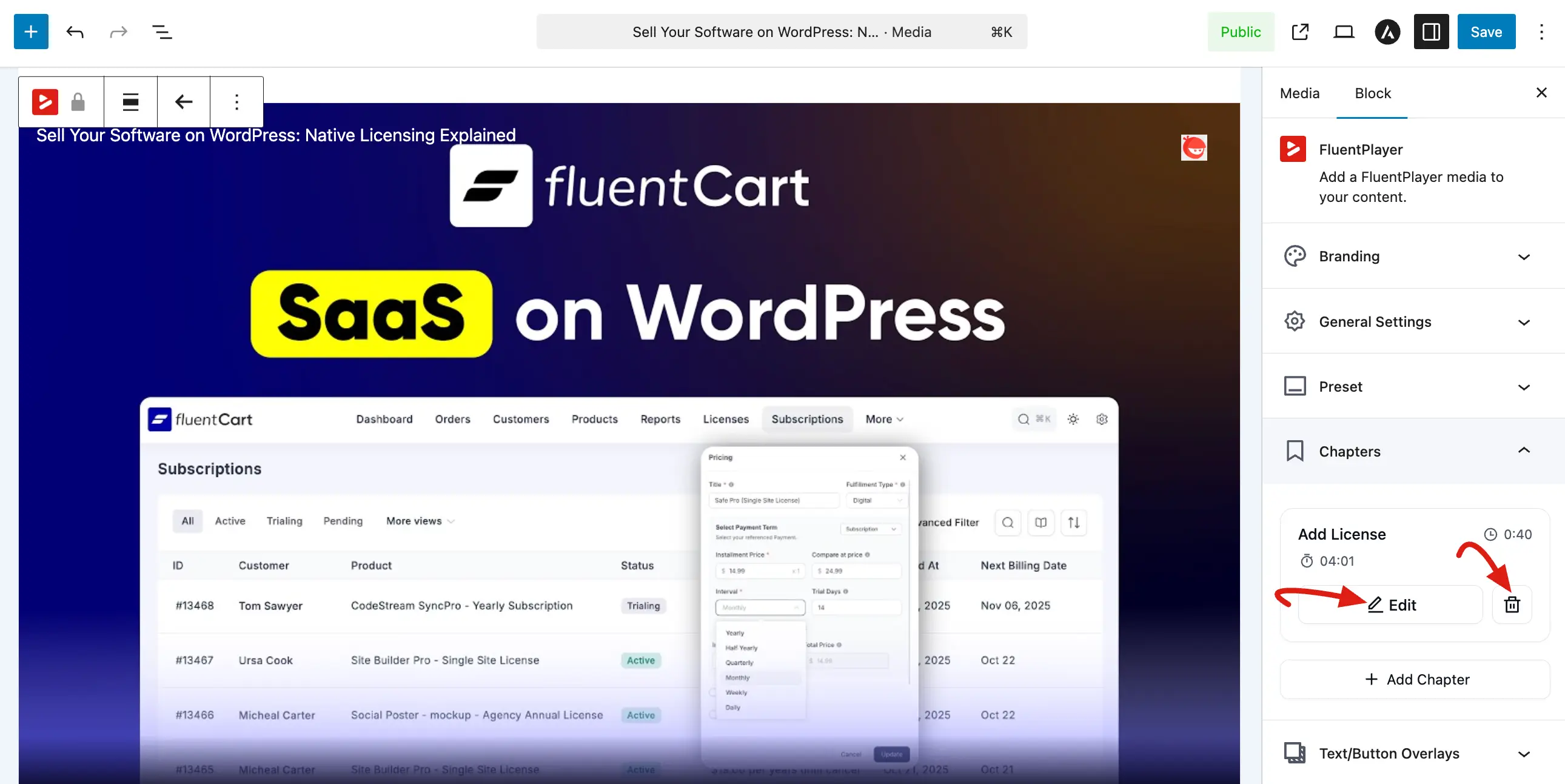Open the Astra theme settings icon
The height and width of the screenshot is (784, 1565).
point(1387,32)
